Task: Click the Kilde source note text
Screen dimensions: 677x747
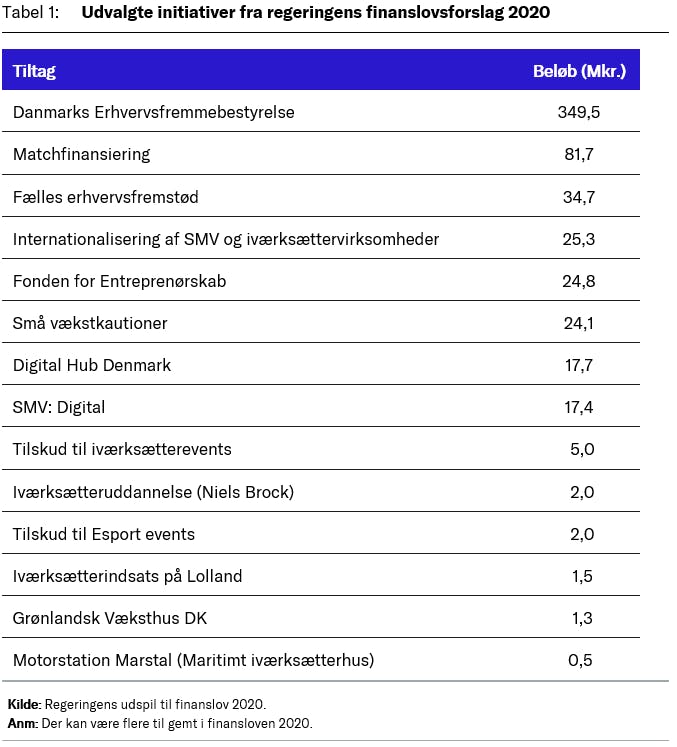Action: (137, 704)
